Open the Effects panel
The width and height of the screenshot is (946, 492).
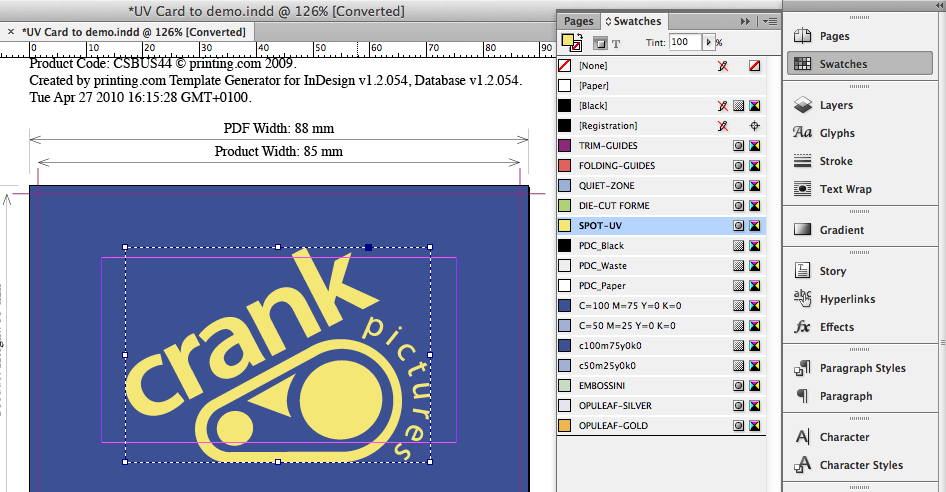pos(836,327)
